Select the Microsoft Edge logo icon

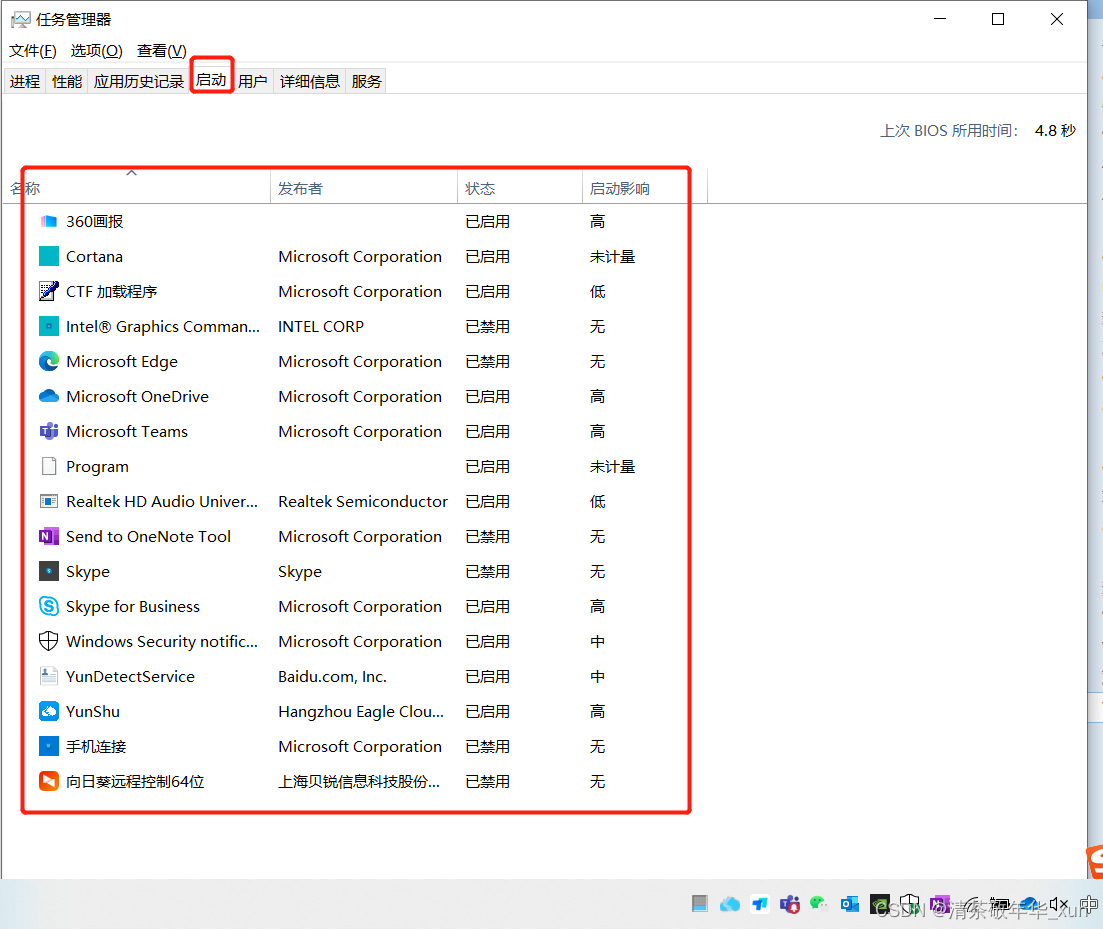[49, 361]
